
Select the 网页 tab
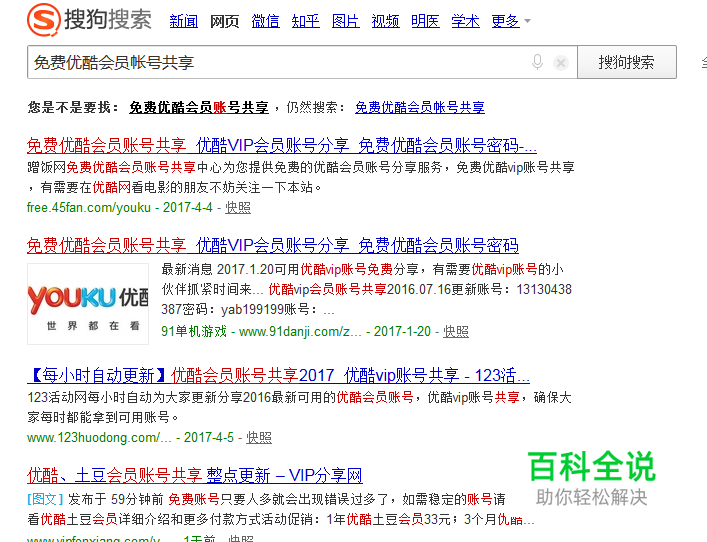pos(224,21)
